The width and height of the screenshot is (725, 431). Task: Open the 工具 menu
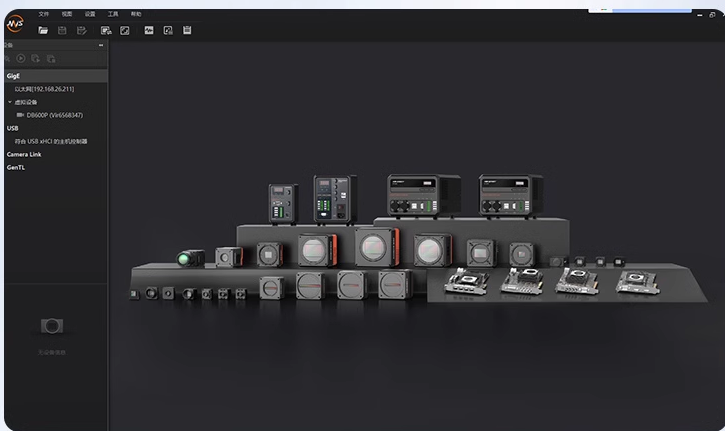click(x=113, y=14)
